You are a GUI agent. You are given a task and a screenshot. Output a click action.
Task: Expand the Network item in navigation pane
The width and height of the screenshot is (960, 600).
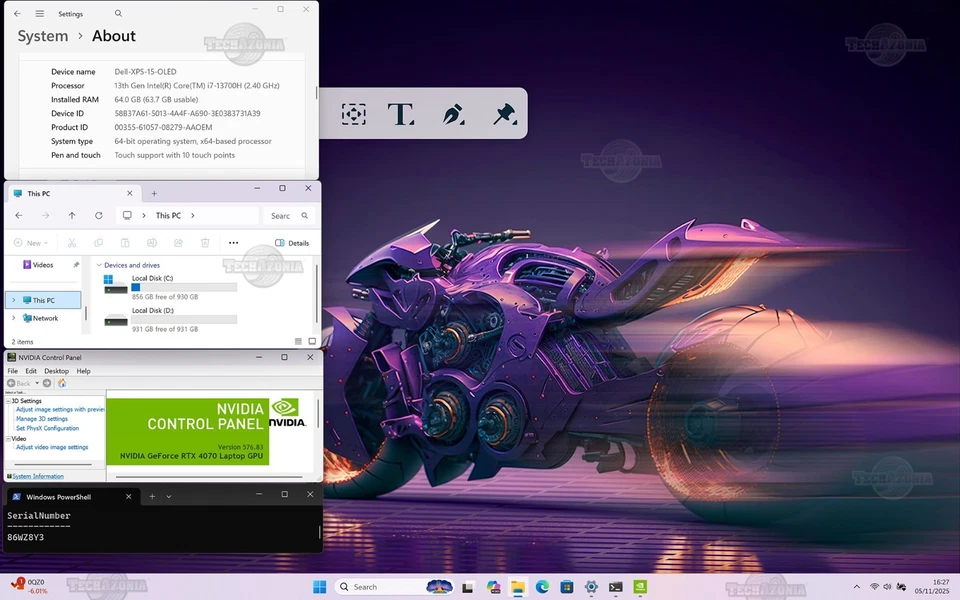14,318
